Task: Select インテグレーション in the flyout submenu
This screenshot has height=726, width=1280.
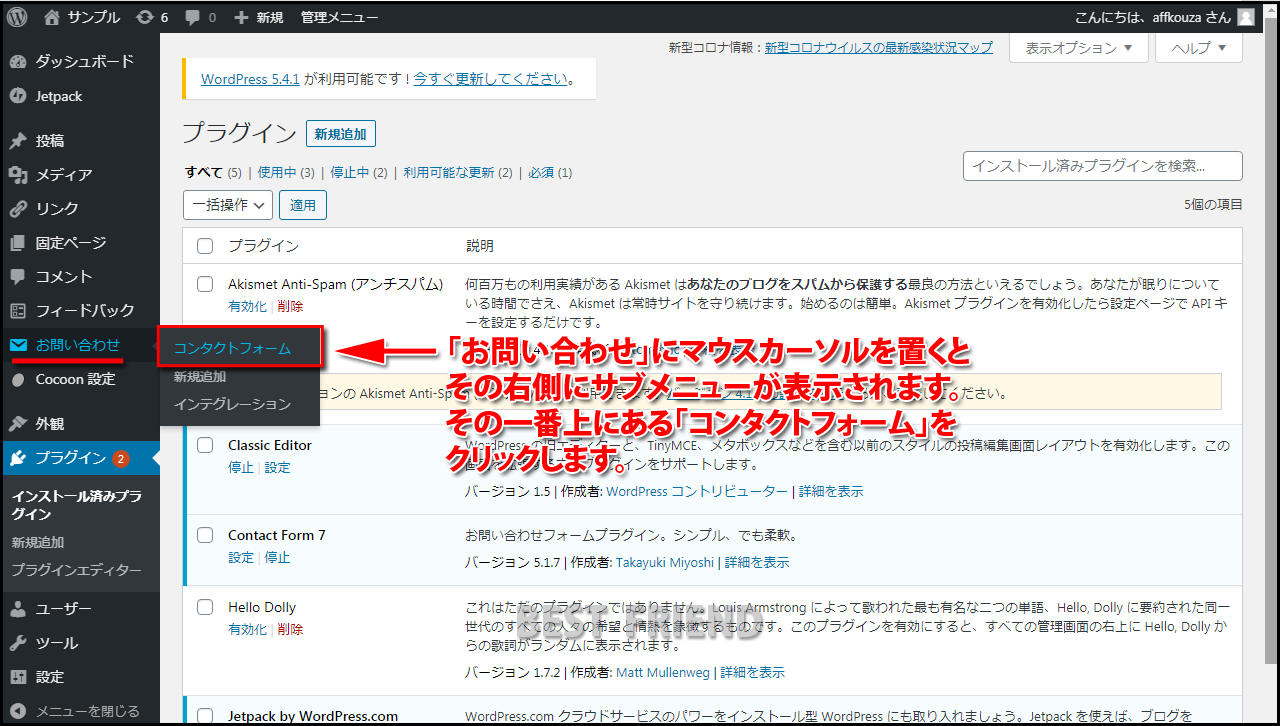Action: (232, 404)
